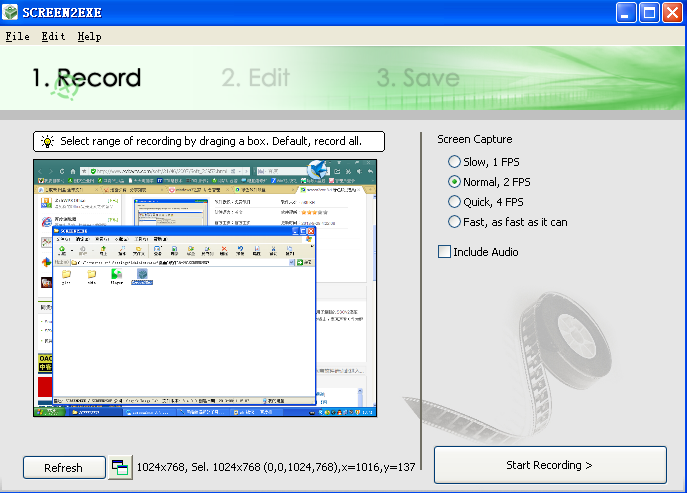This screenshot has height=493, width=687.
Task: Click the SCREEN2EXE app icon in title bar
Action: click(11, 12)
